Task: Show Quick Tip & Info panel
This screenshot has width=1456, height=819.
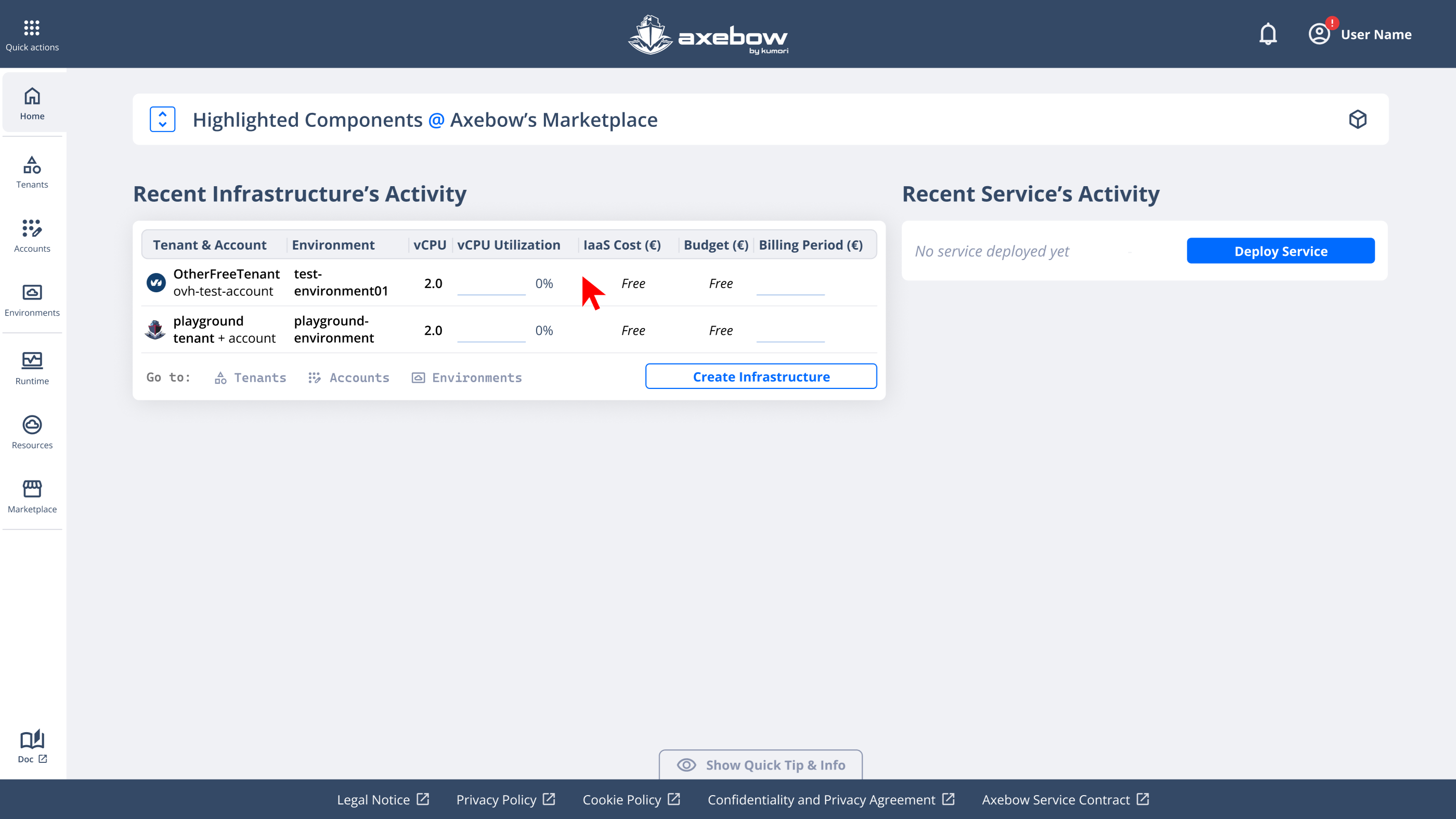Action: [x=760, y=765]
